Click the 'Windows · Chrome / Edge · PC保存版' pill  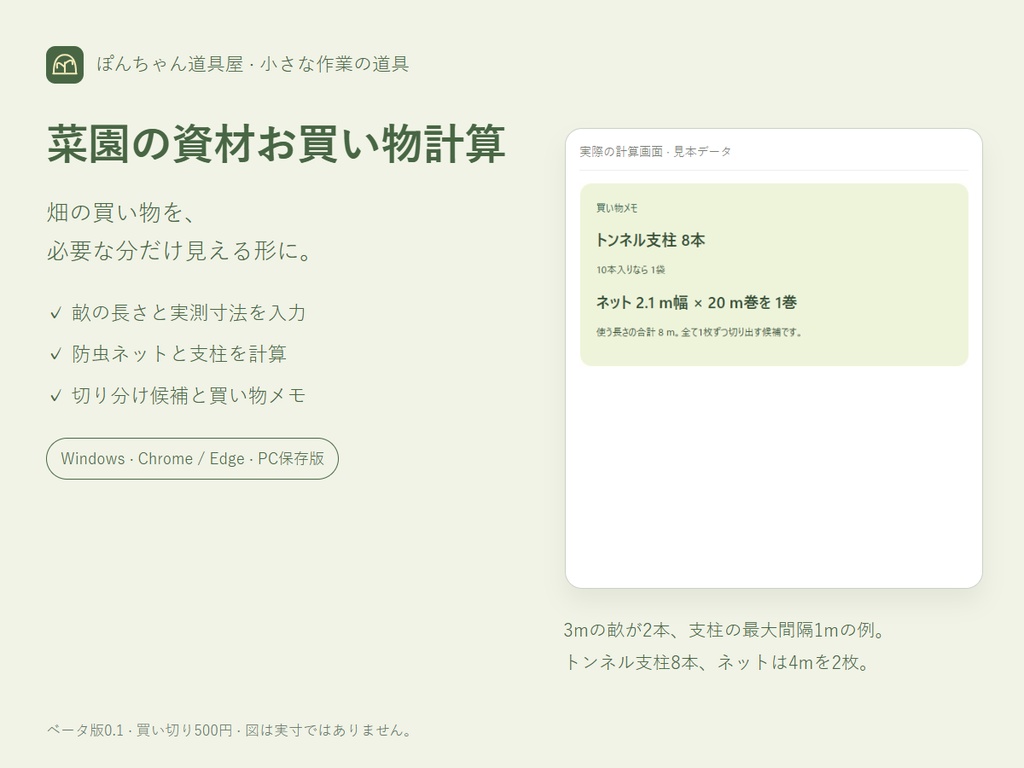click(192, 458)
